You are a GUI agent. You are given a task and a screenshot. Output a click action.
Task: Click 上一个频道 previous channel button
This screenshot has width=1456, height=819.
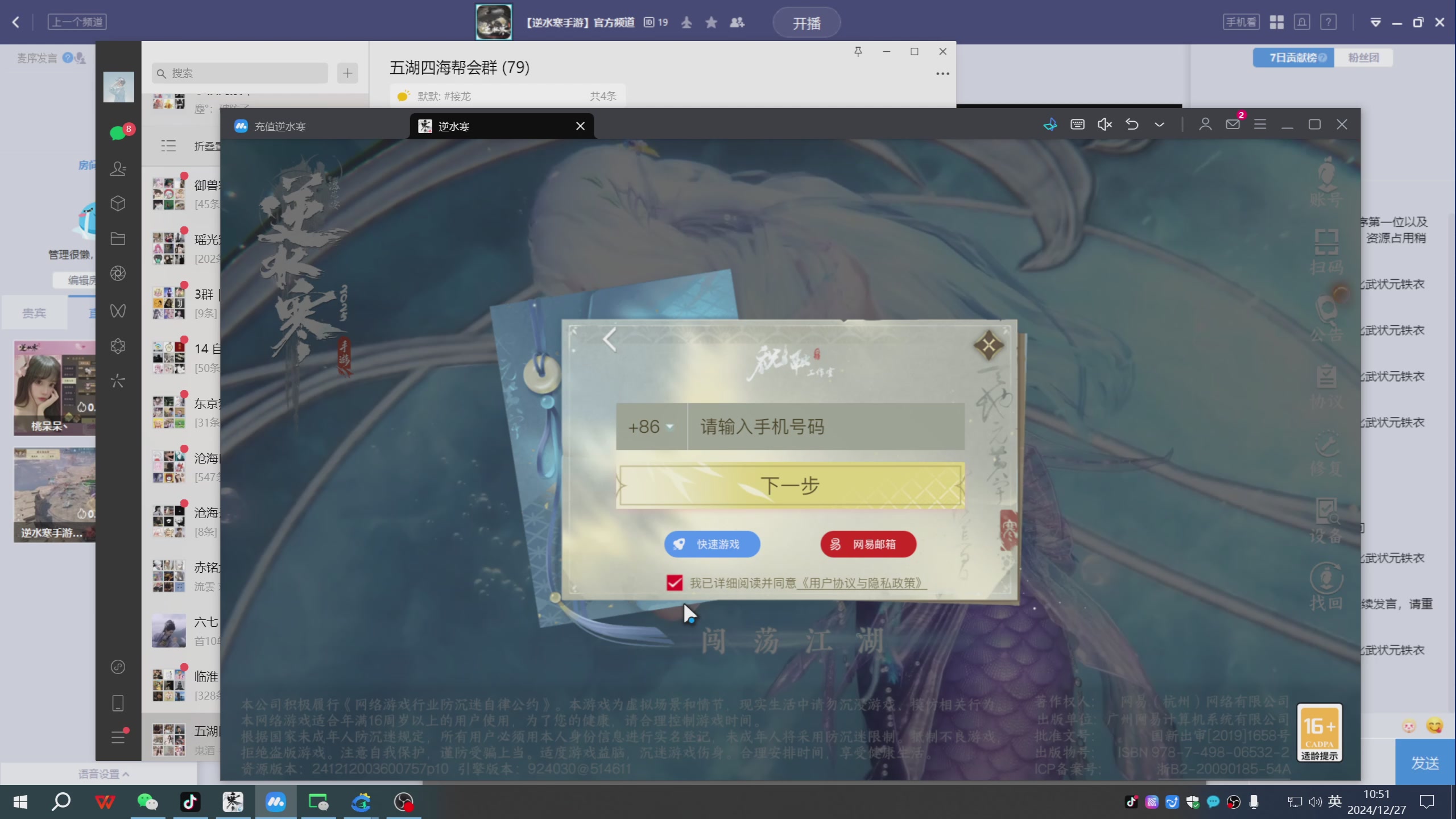77,22
